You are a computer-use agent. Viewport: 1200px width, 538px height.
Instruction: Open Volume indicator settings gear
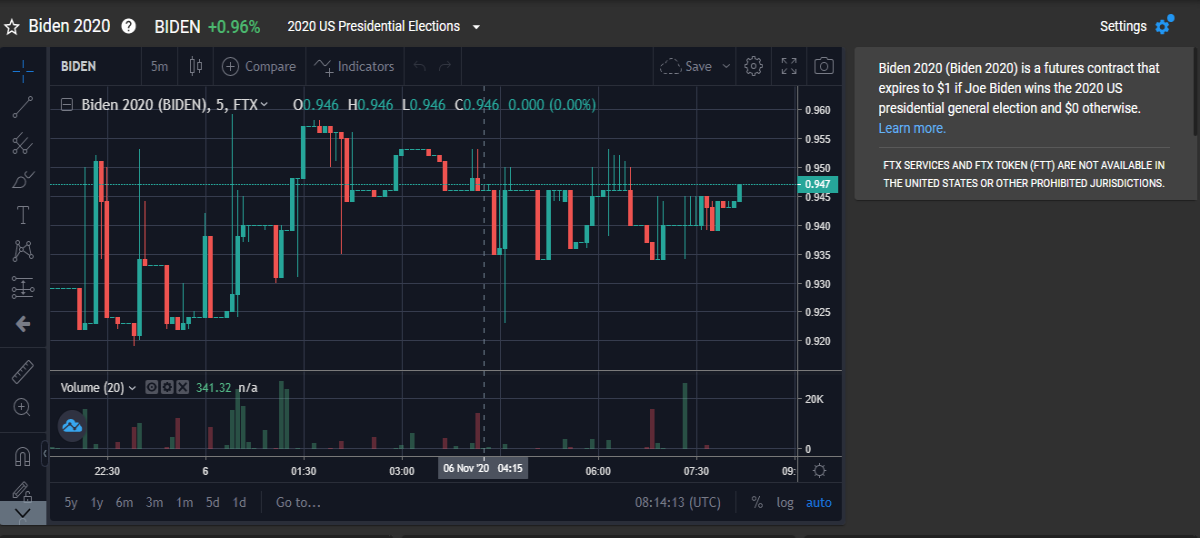click(167, 387)
